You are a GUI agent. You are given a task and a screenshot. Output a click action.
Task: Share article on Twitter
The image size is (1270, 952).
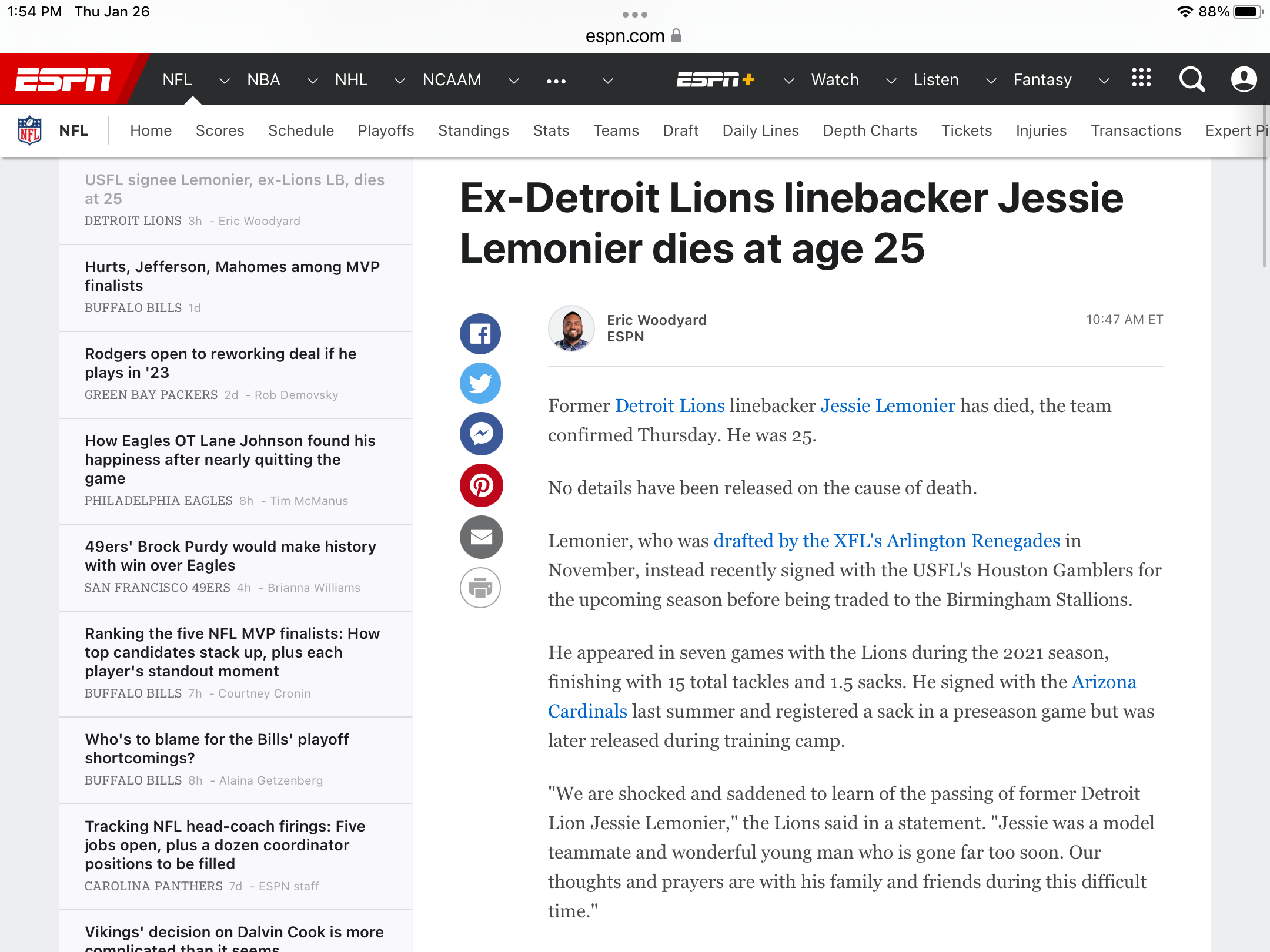[x=480, y=383]
